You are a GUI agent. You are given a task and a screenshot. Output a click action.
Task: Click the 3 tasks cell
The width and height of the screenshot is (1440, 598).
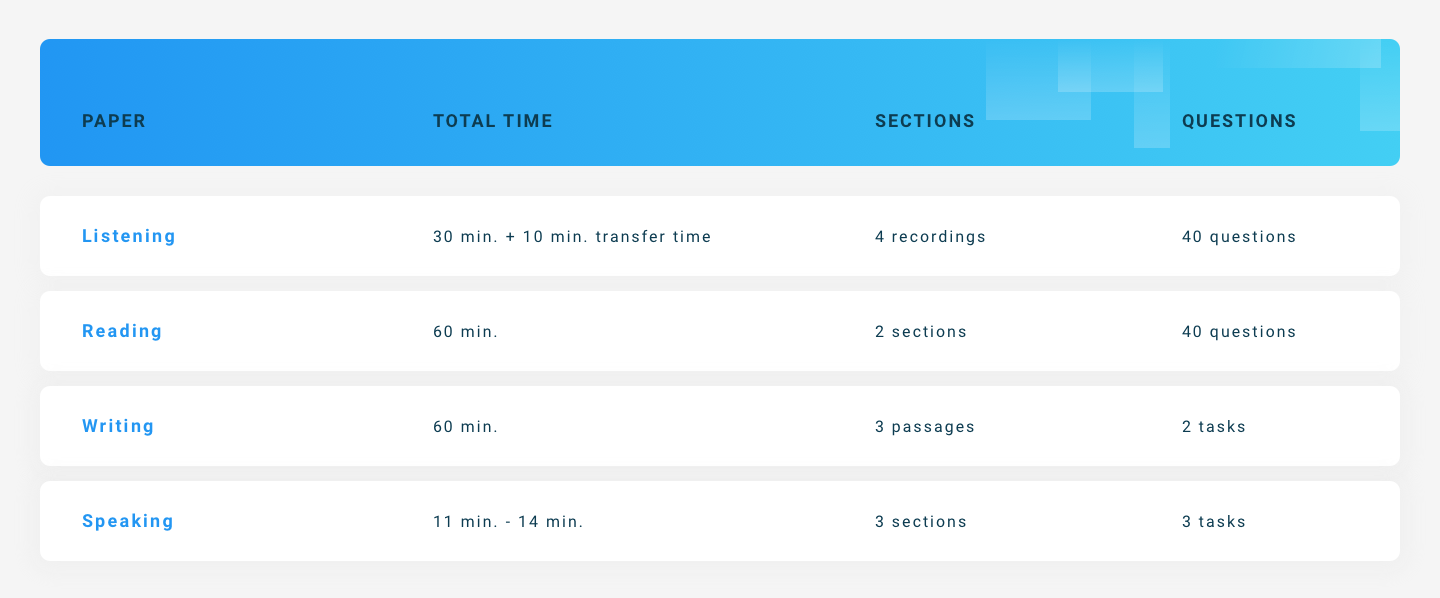(x=1214, y=522)
